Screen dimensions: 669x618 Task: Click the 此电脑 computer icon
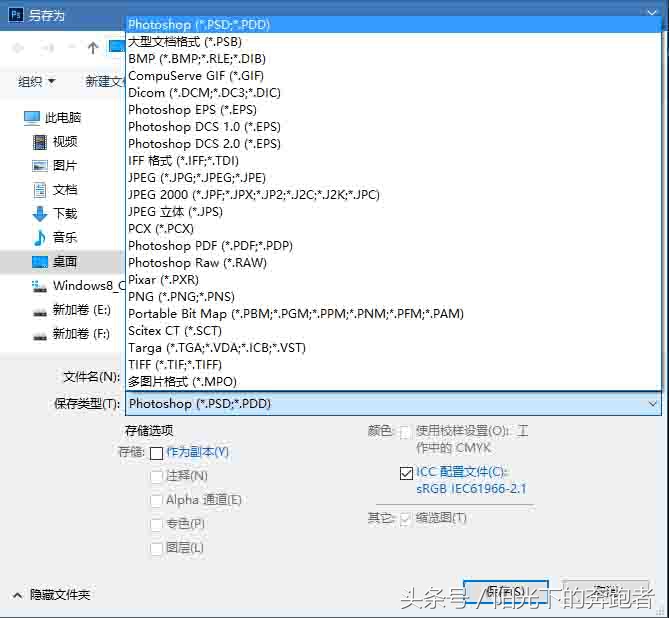(32, 118)
